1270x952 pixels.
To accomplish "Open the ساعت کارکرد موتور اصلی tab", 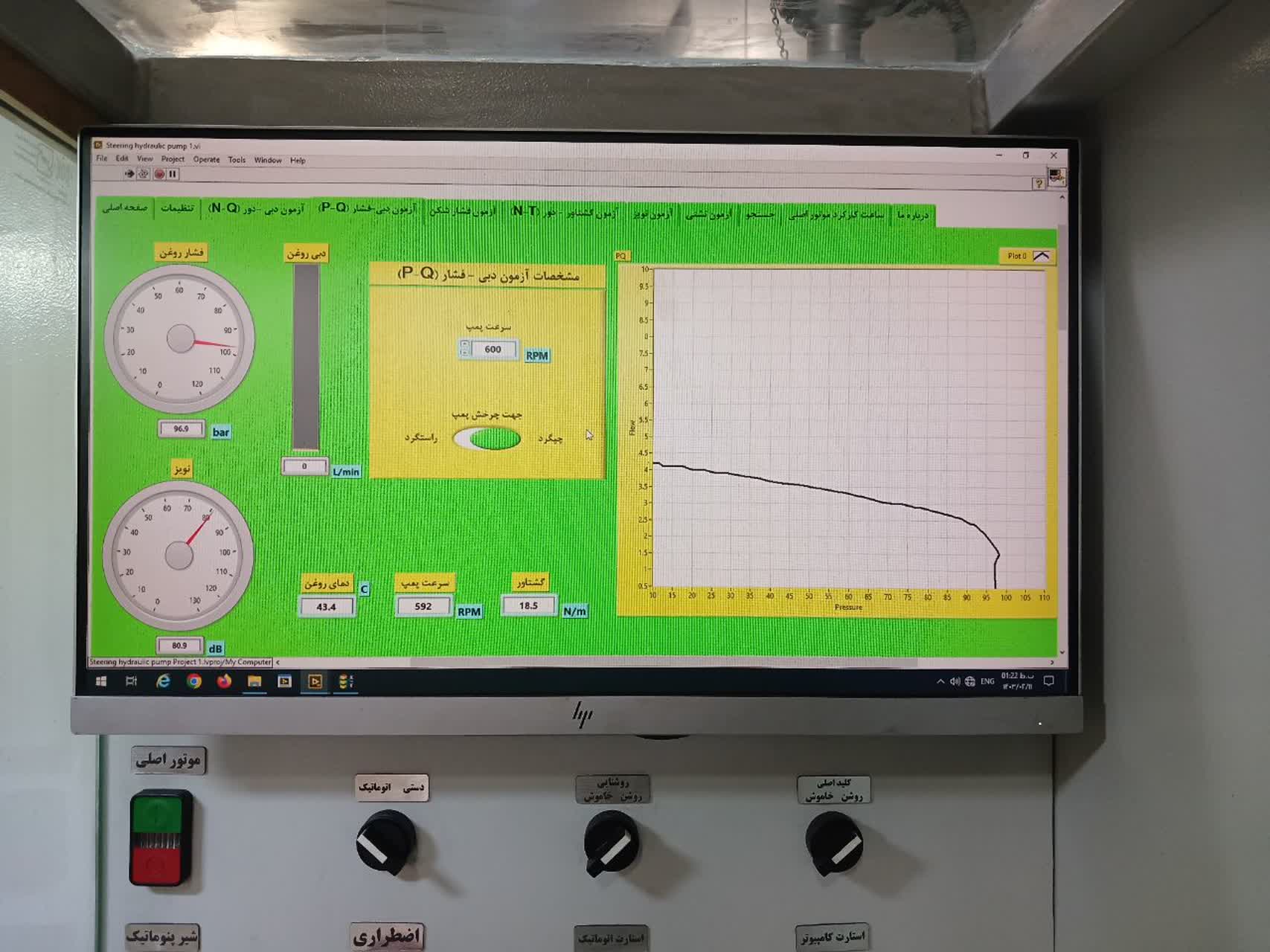I will (836, 215).
